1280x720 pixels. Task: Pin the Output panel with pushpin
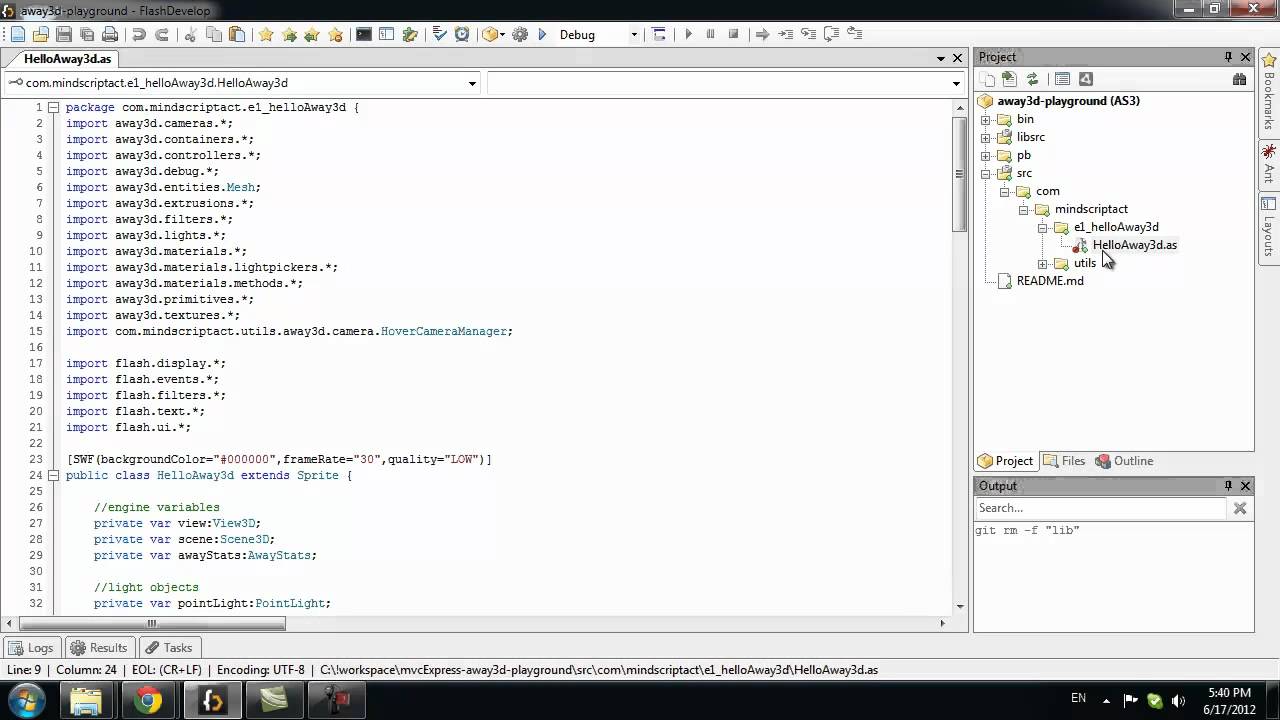(x=1228, y=486)
